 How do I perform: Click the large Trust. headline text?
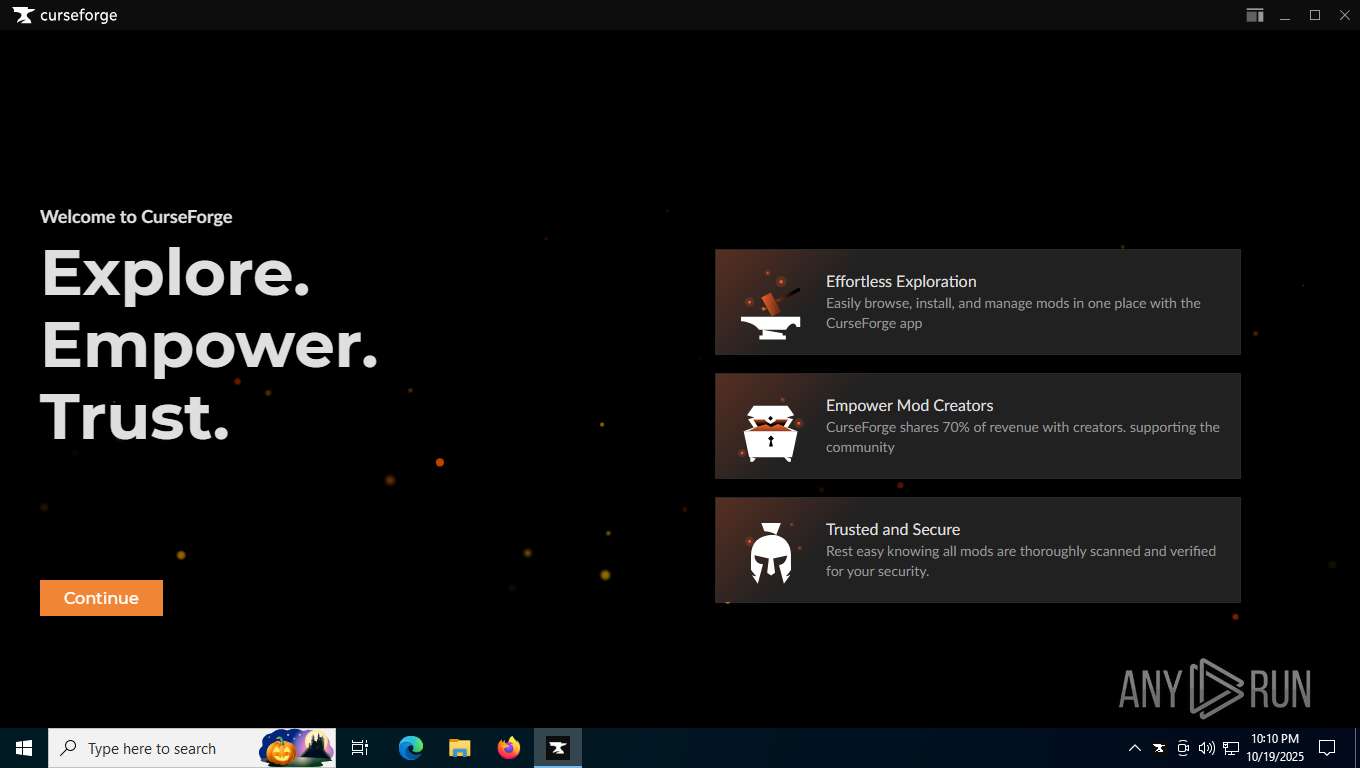click(x=135, y=416)
